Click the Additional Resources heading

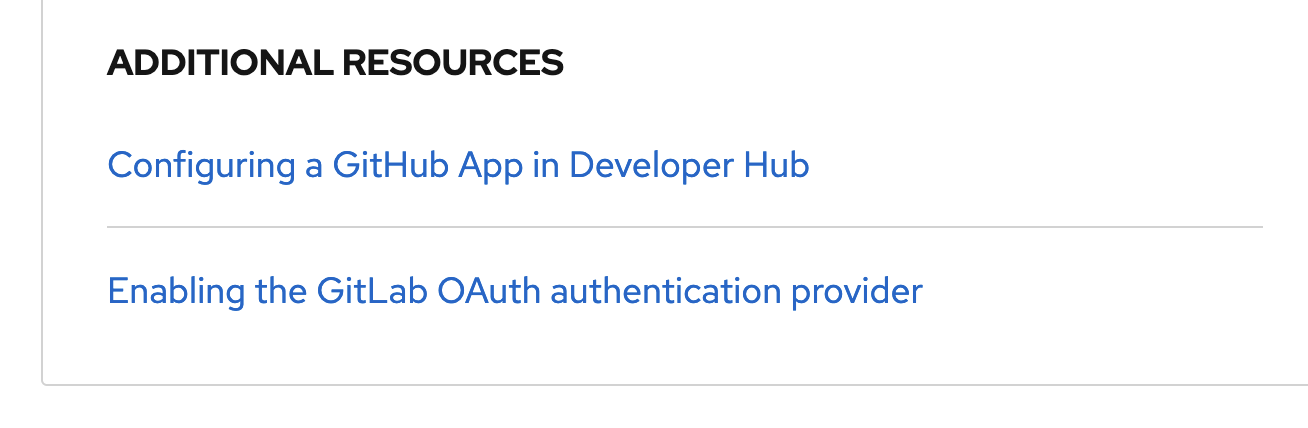coord(335,63)
